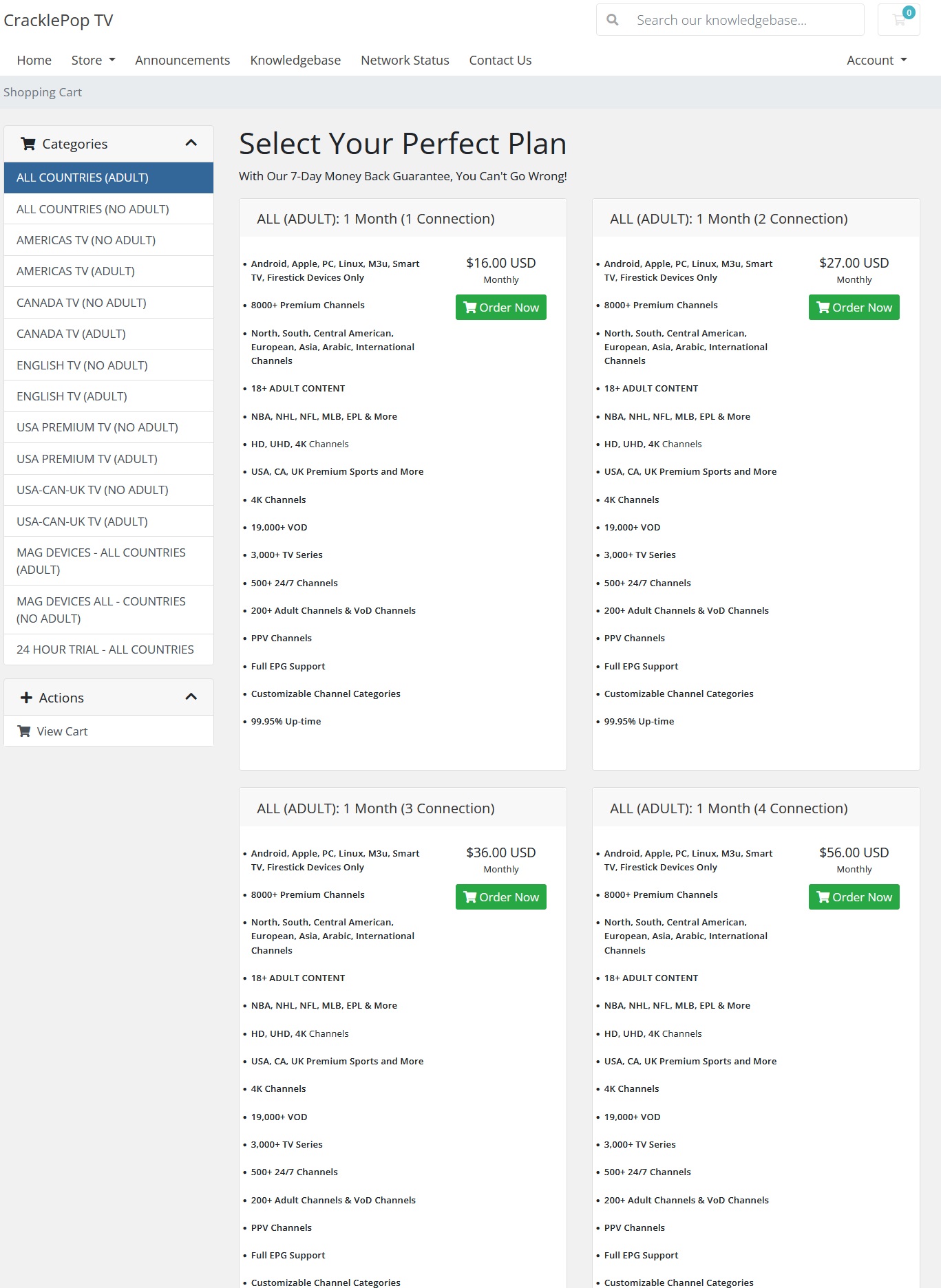This screenshot has width=941, height=1288.
Task: Open the Knowledgebase page
Action: click(x=295, y=60)
